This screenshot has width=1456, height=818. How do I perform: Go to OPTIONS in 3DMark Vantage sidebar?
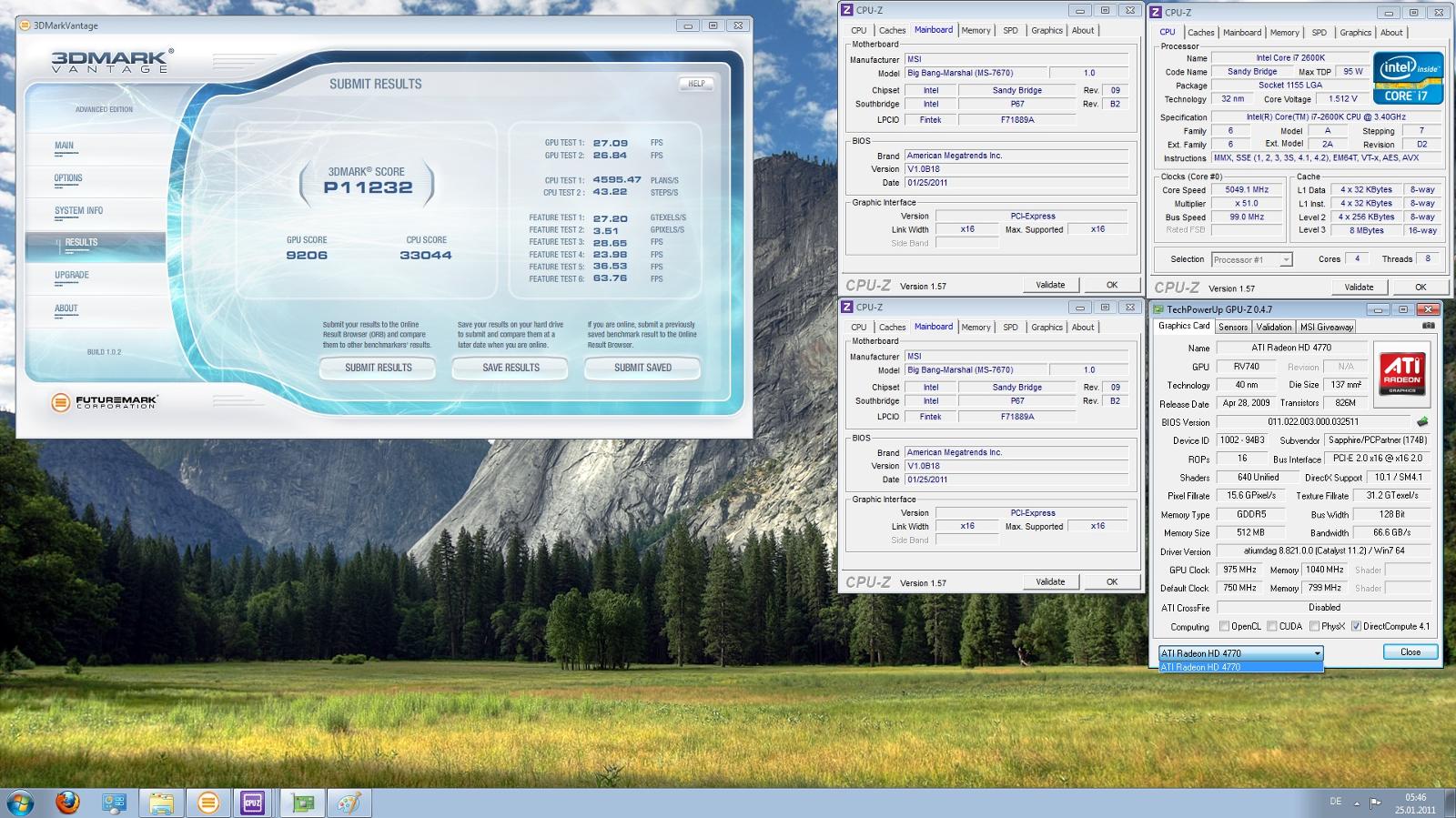click(68, 178)
